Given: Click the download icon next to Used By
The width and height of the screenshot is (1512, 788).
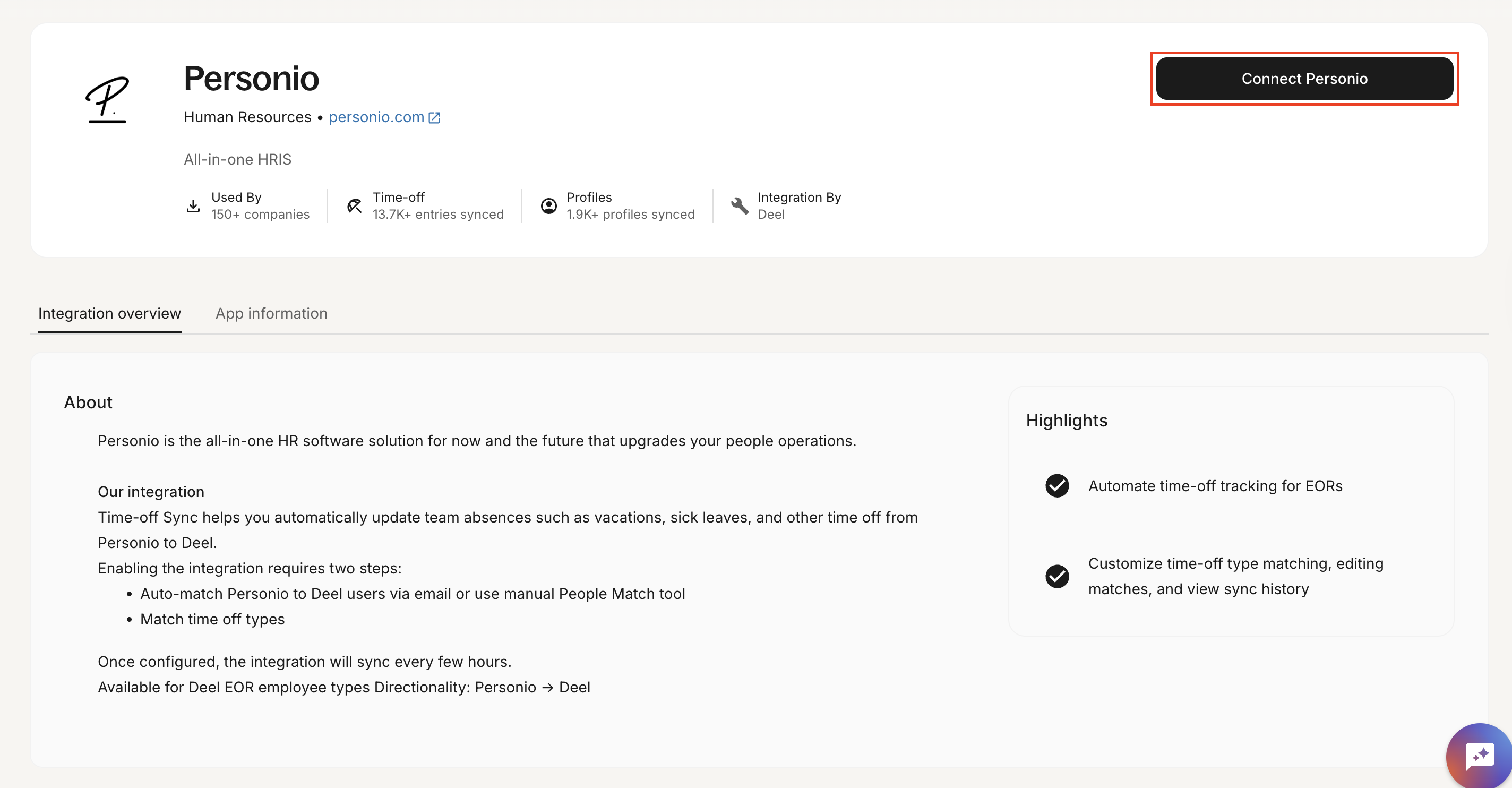Looking at the screenshot, I should tap(193, 206).
